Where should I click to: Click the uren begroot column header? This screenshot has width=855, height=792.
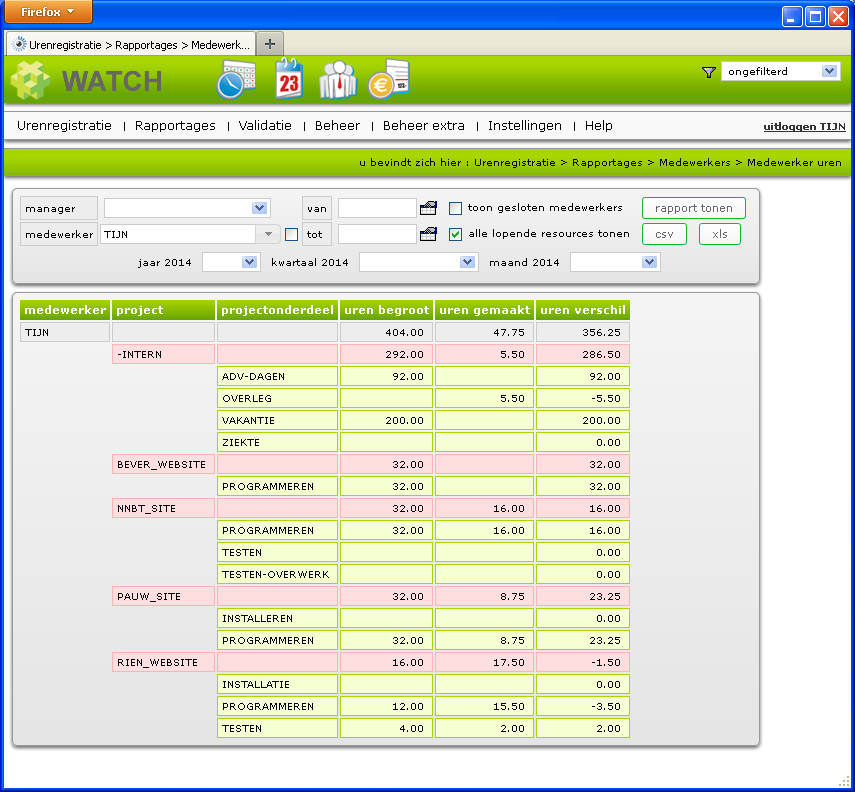pos(387,310)
